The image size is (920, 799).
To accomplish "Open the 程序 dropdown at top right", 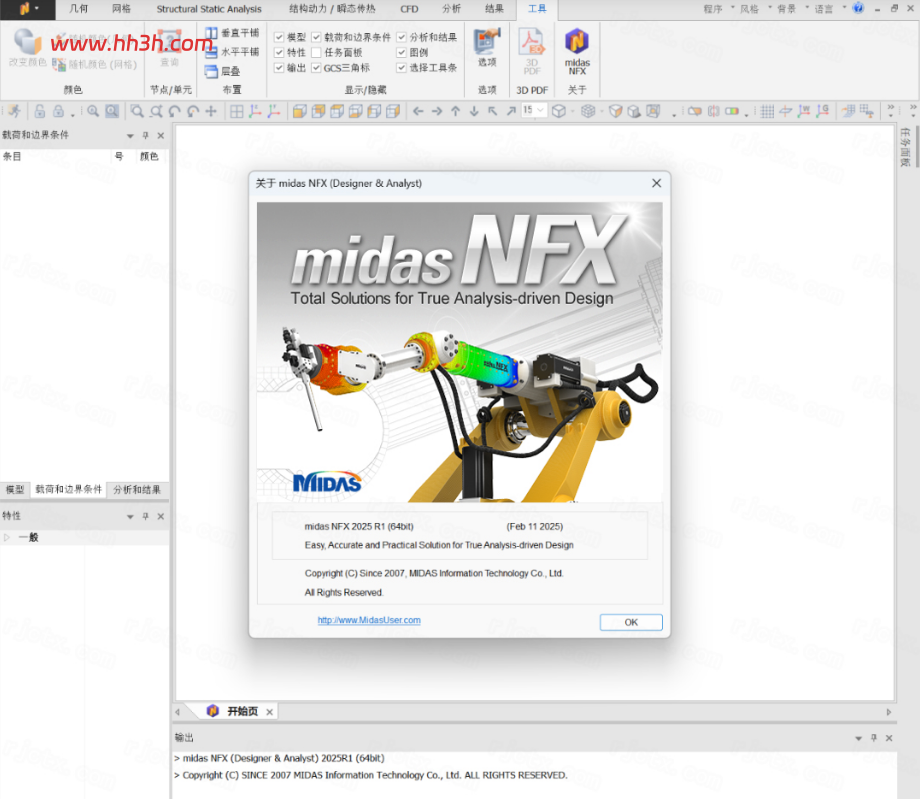I will point(719,9).
